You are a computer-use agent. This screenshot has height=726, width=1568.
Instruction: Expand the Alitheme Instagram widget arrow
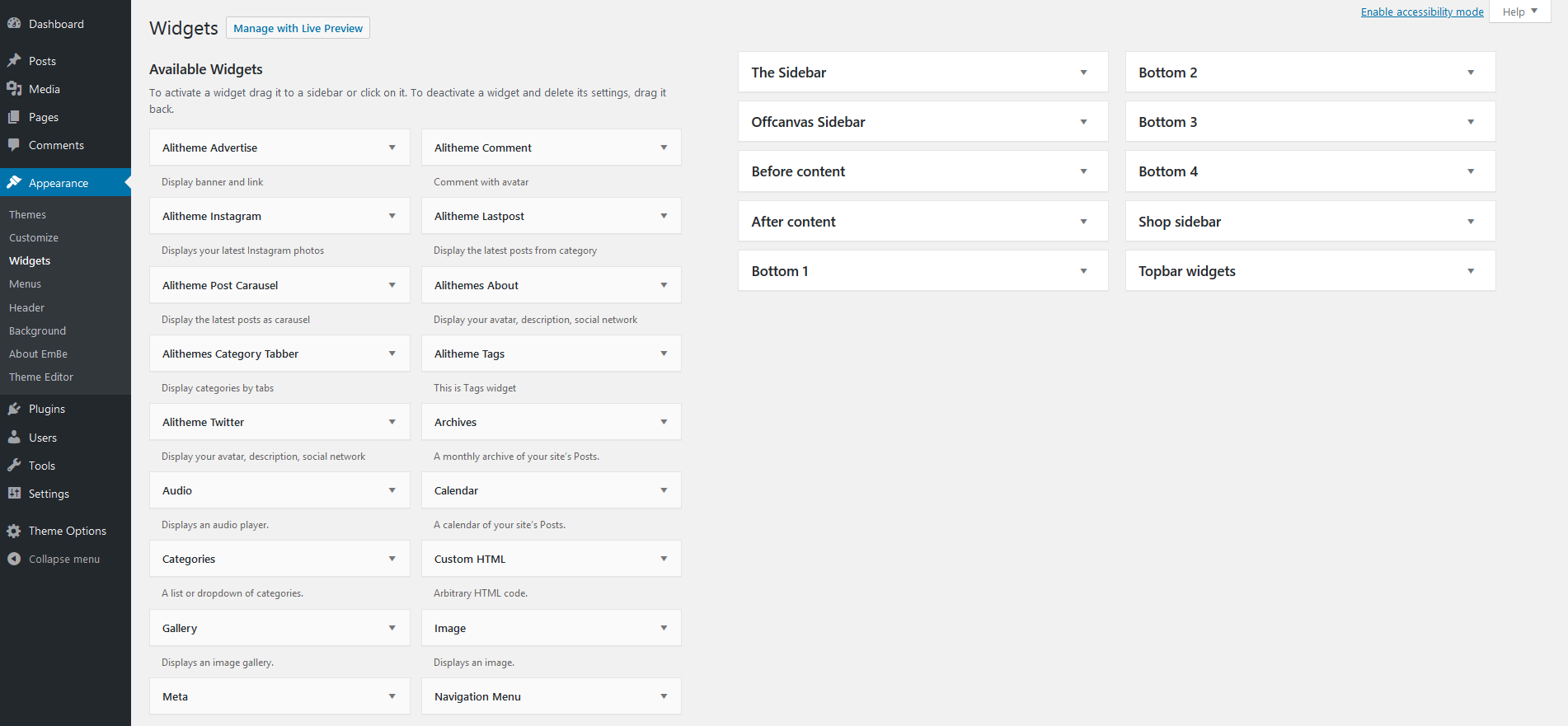tap(392, 216)
